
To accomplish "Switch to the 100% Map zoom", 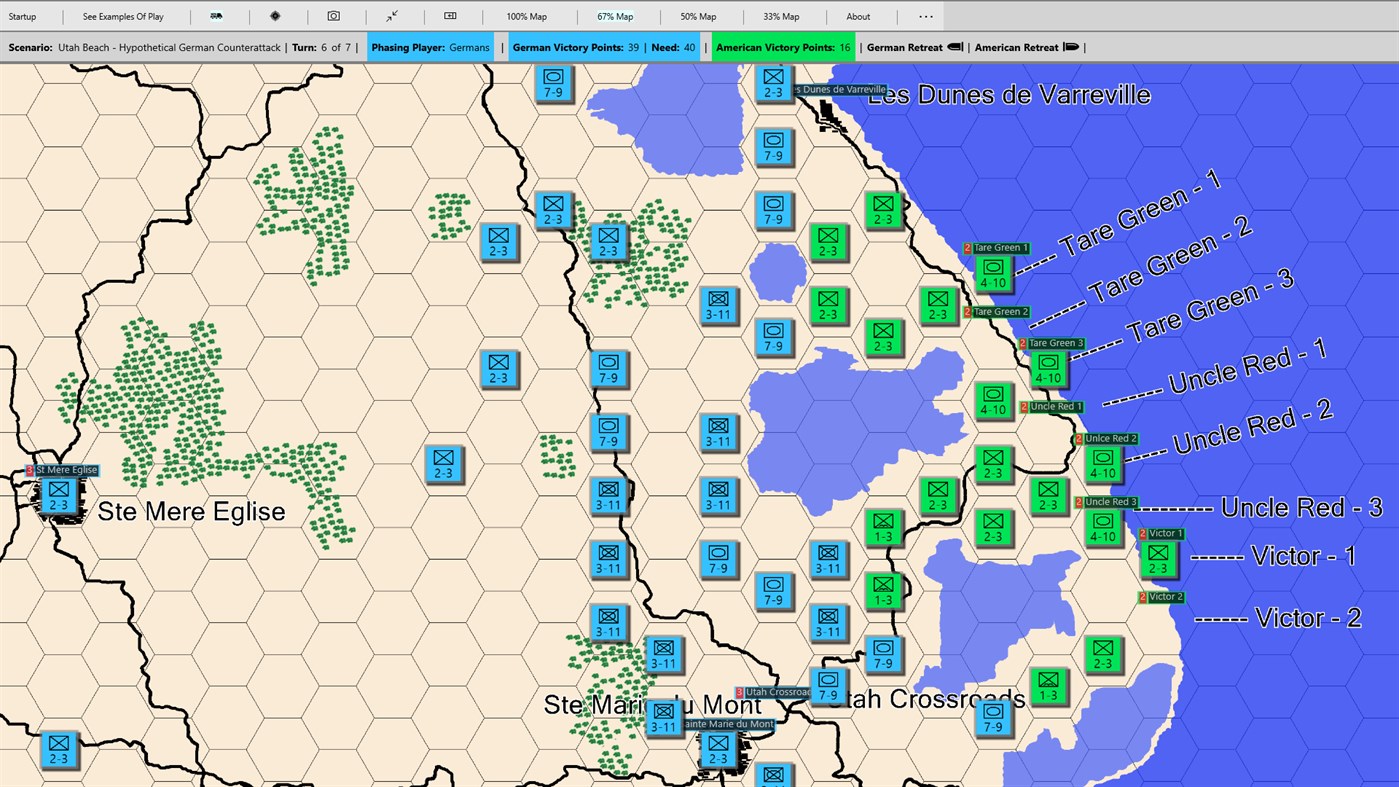I will (526, 16).
